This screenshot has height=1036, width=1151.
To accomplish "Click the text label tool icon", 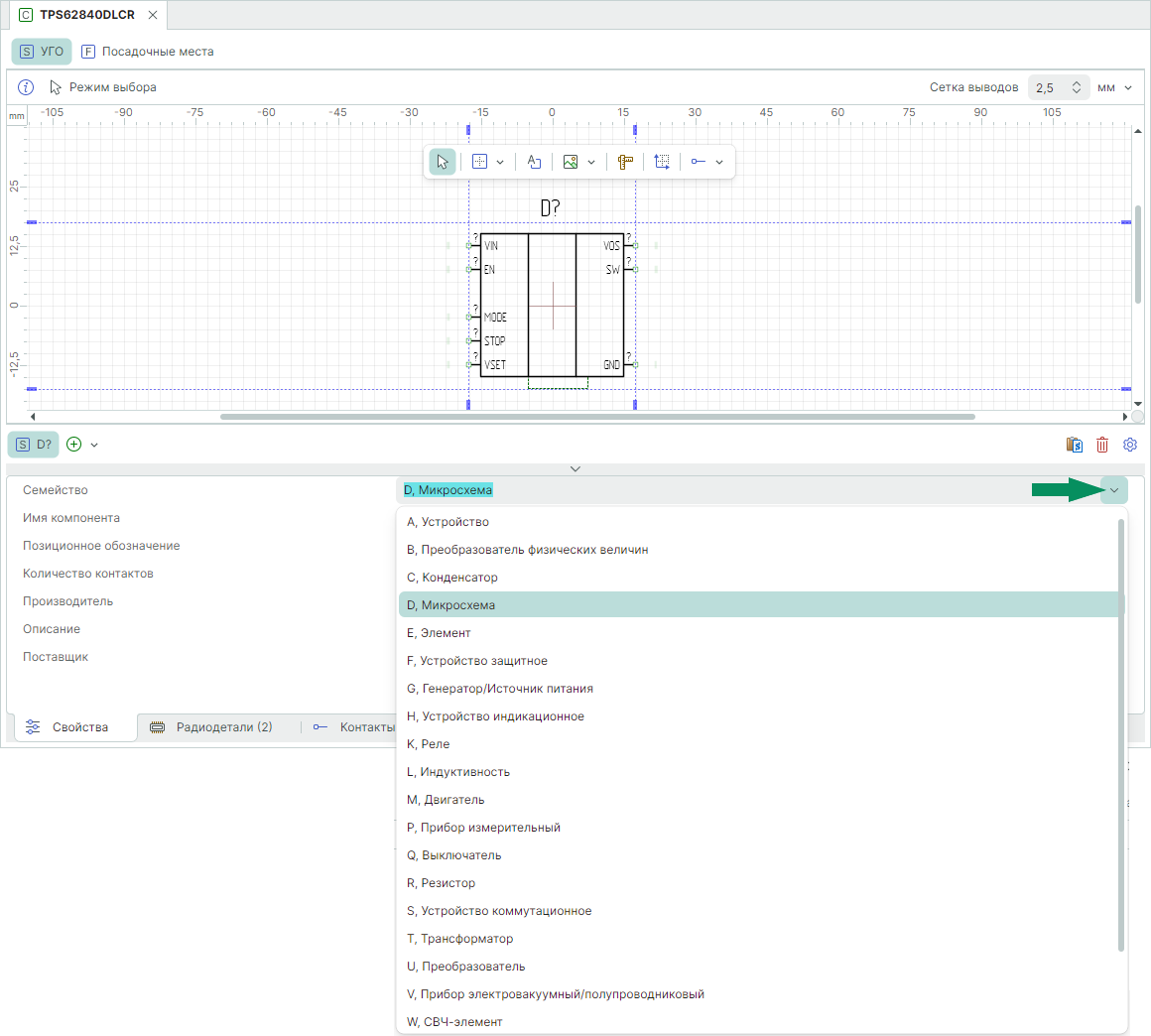I will click(534, 162).
